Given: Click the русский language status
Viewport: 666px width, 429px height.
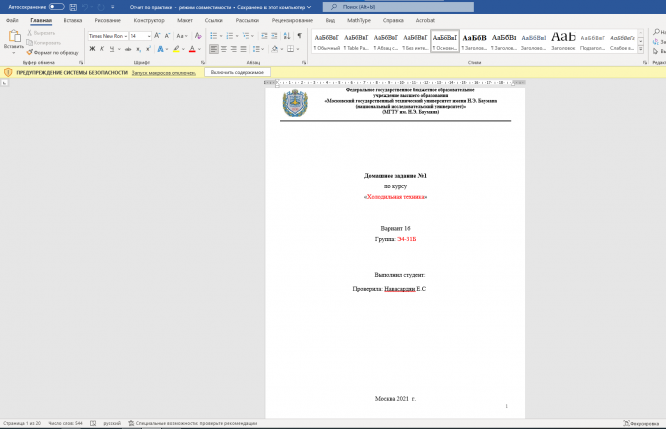Looking at the screenshot, I should (112, 423).
